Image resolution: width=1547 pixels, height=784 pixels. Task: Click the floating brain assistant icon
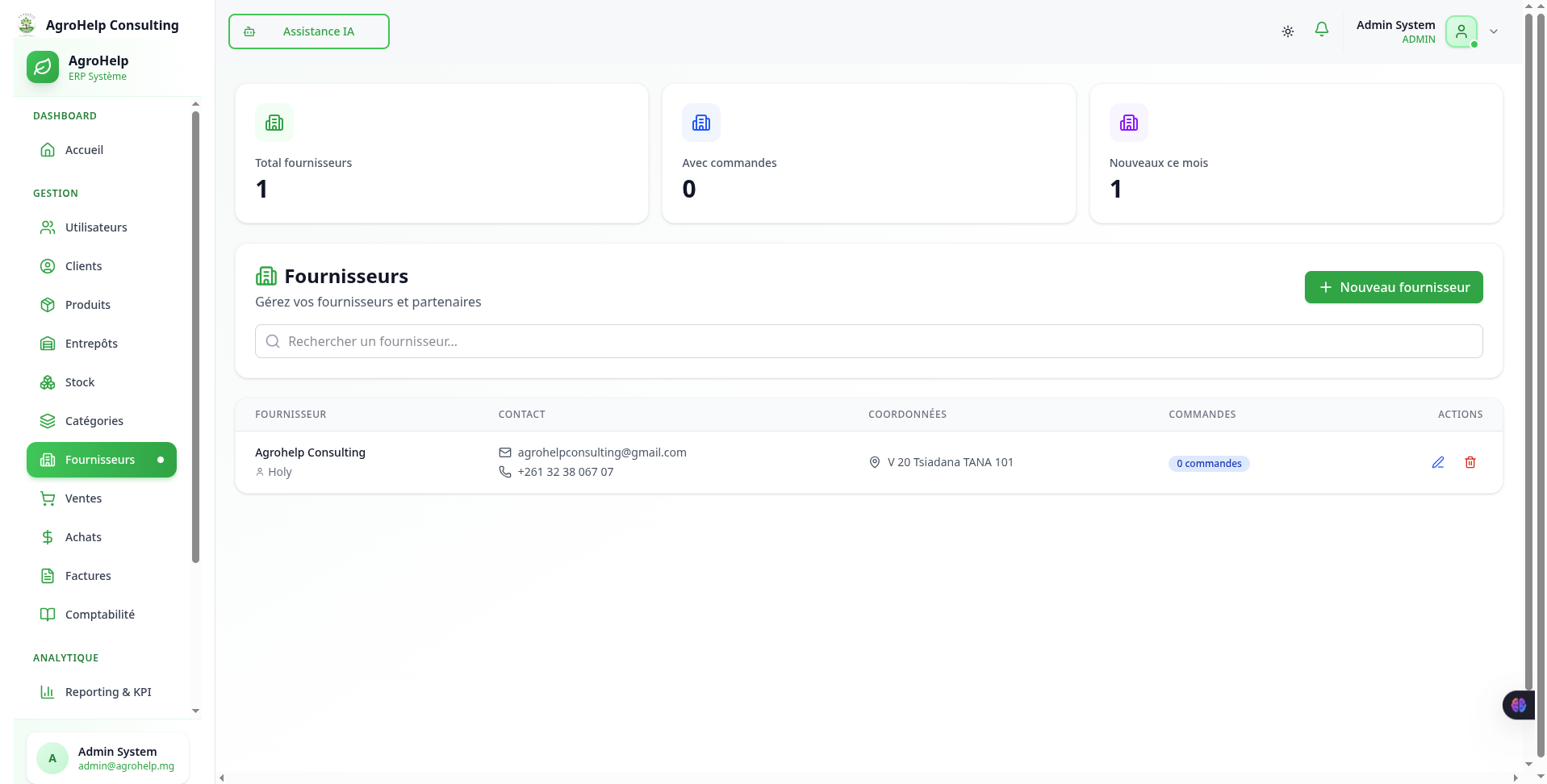pyautogui.click(x=1518, y=705)
